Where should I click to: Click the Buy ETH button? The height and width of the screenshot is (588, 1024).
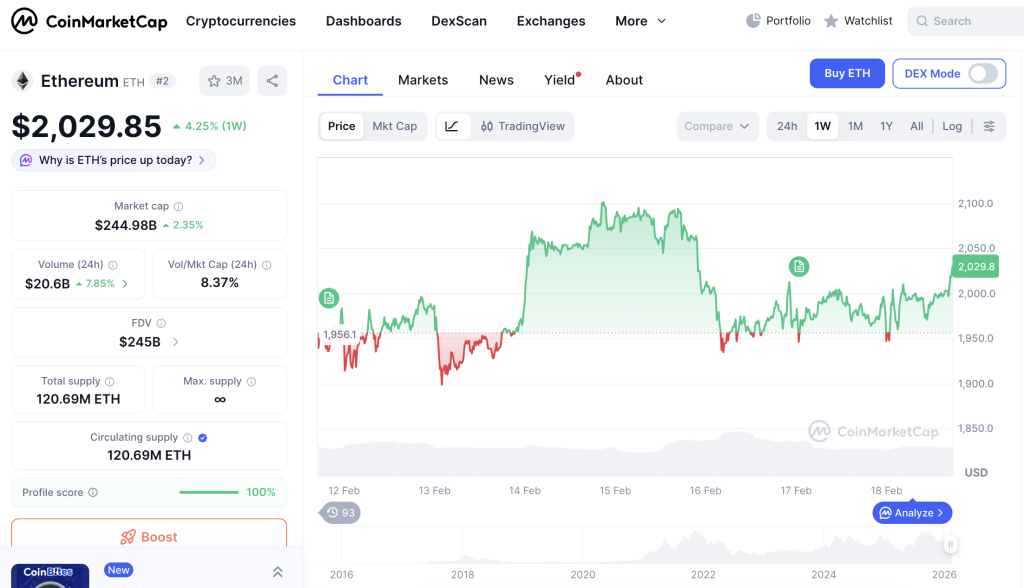click(x=847, y=73)
